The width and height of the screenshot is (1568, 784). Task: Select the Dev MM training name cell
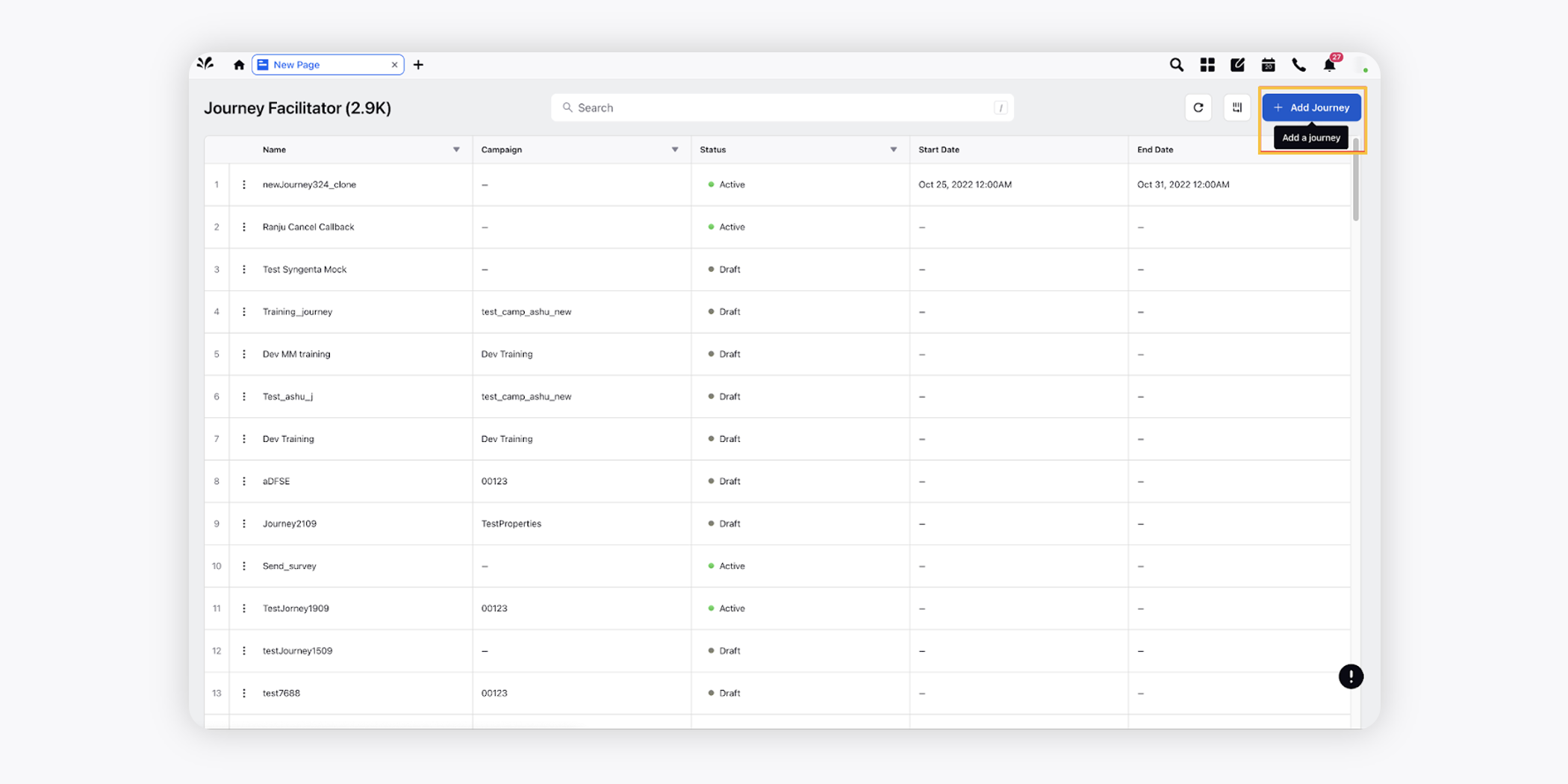pos(296,354)
